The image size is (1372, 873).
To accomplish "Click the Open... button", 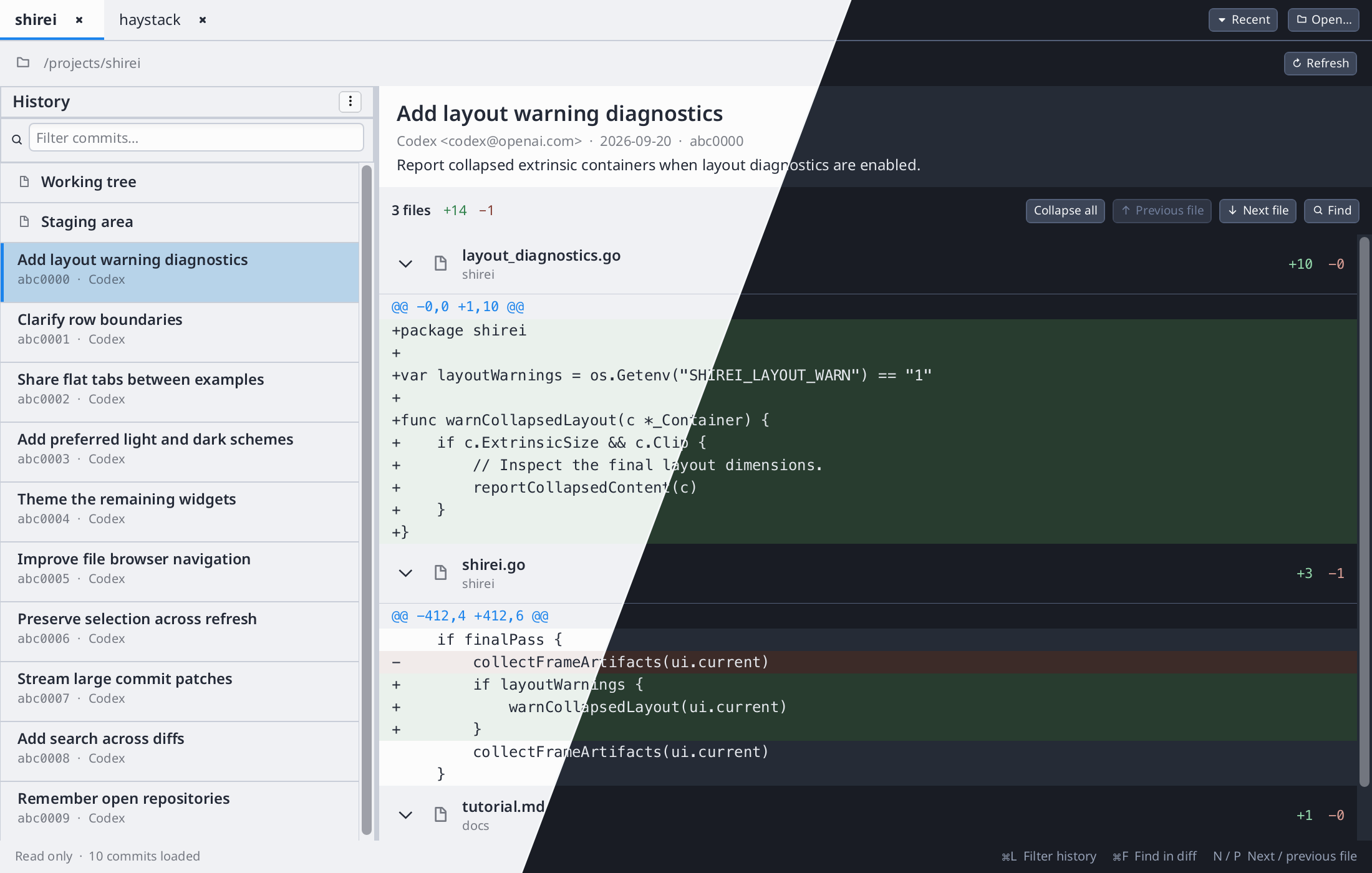I will tap(1323, 20).
